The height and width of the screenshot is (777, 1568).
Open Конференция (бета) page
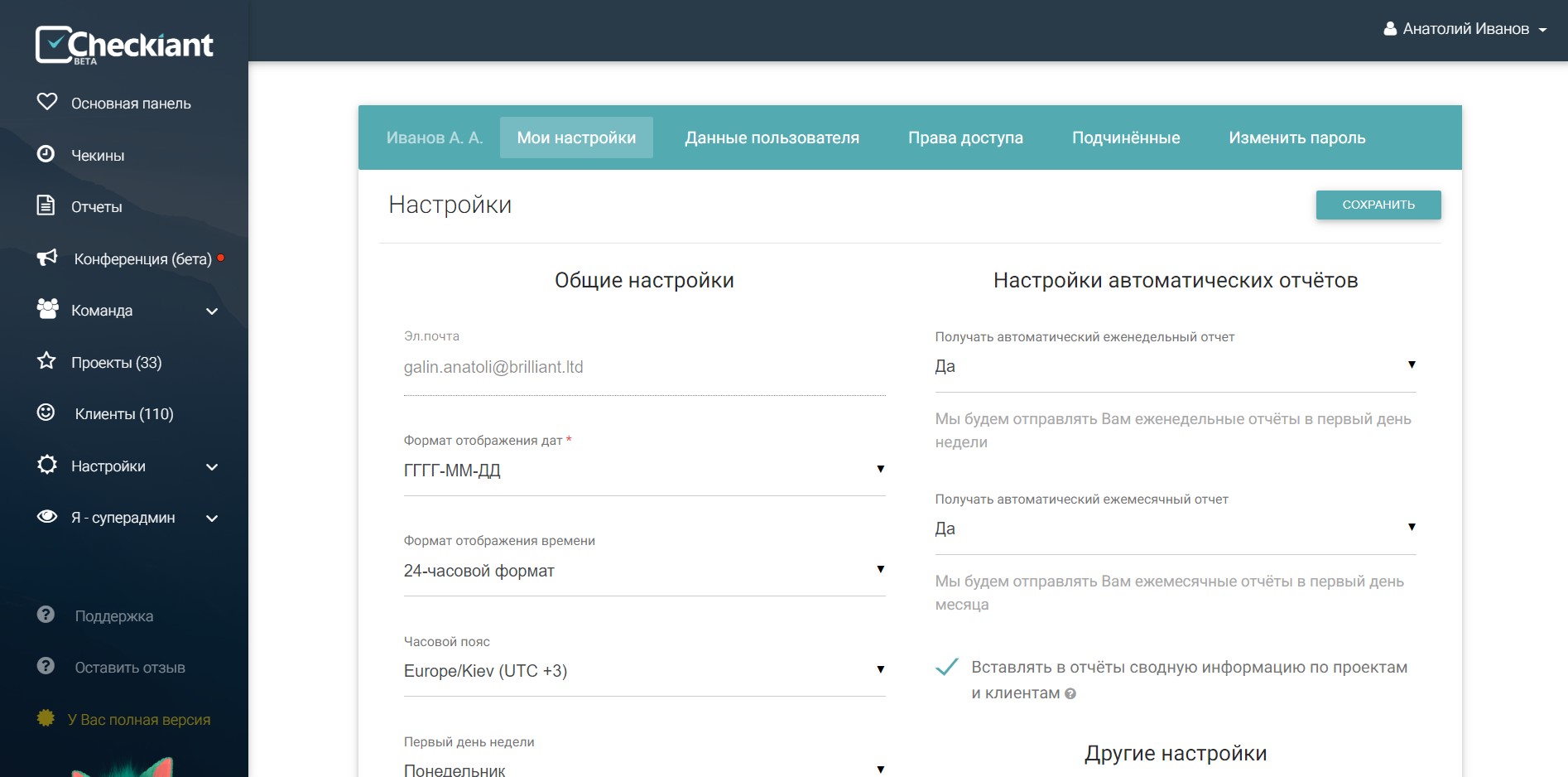click(143, 259)
